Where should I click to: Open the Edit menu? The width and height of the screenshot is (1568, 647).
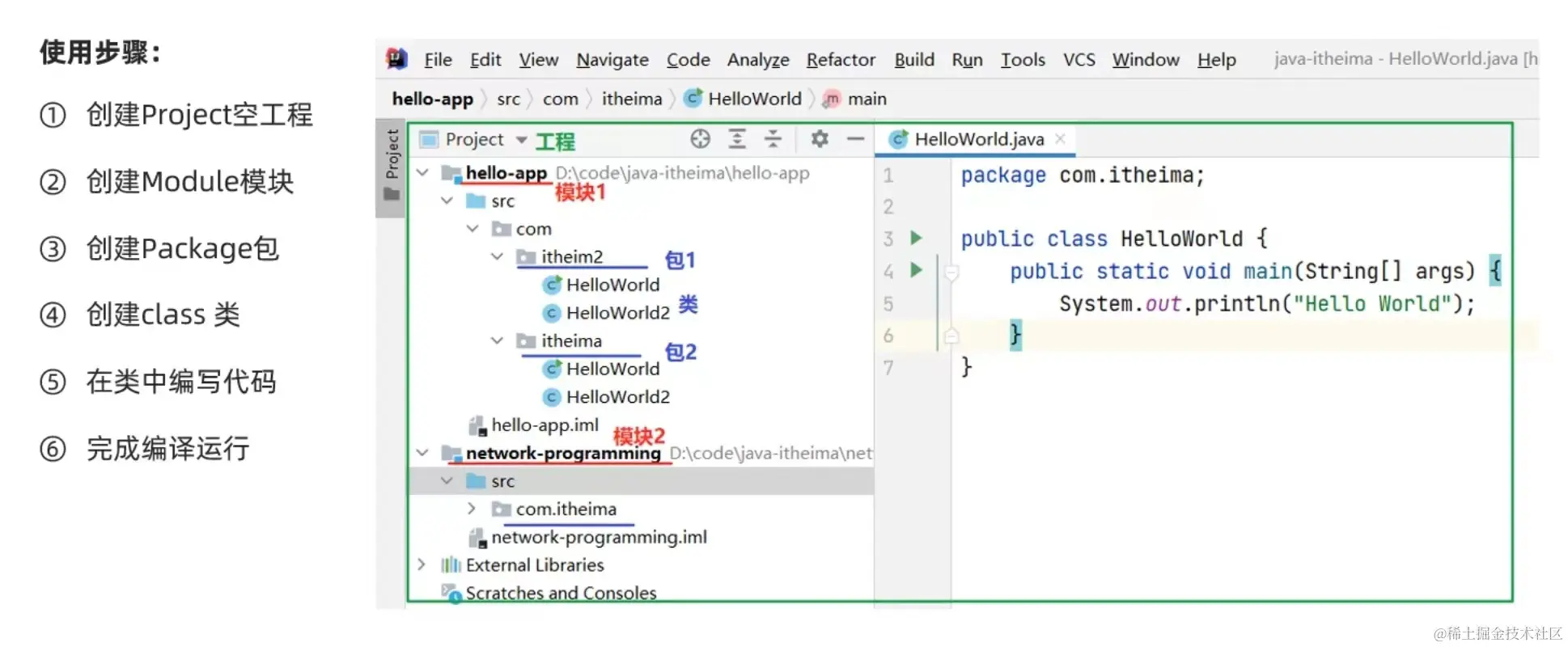485,60
